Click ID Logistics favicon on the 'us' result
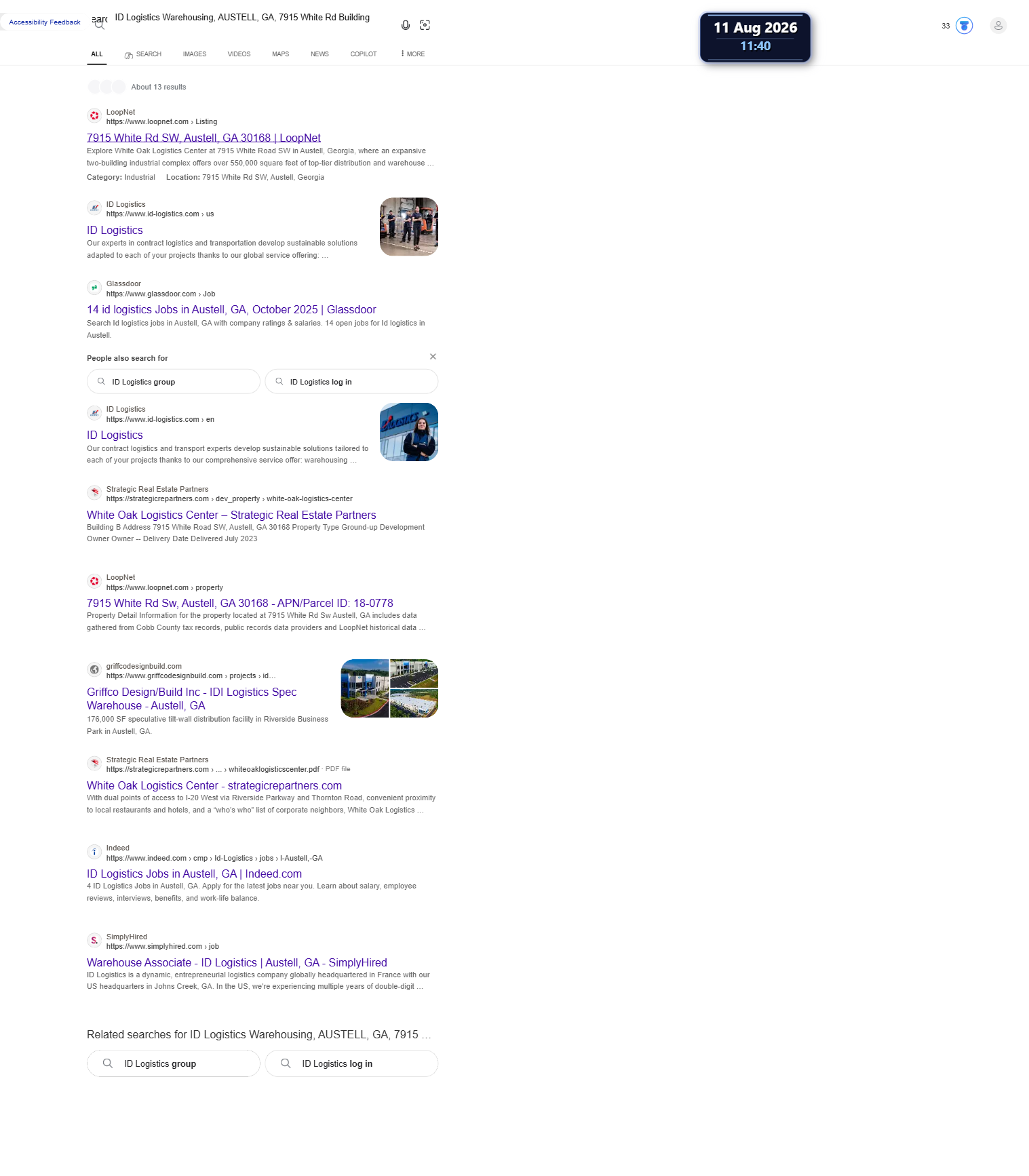1029x1176 pixels. tap(94, 208)
